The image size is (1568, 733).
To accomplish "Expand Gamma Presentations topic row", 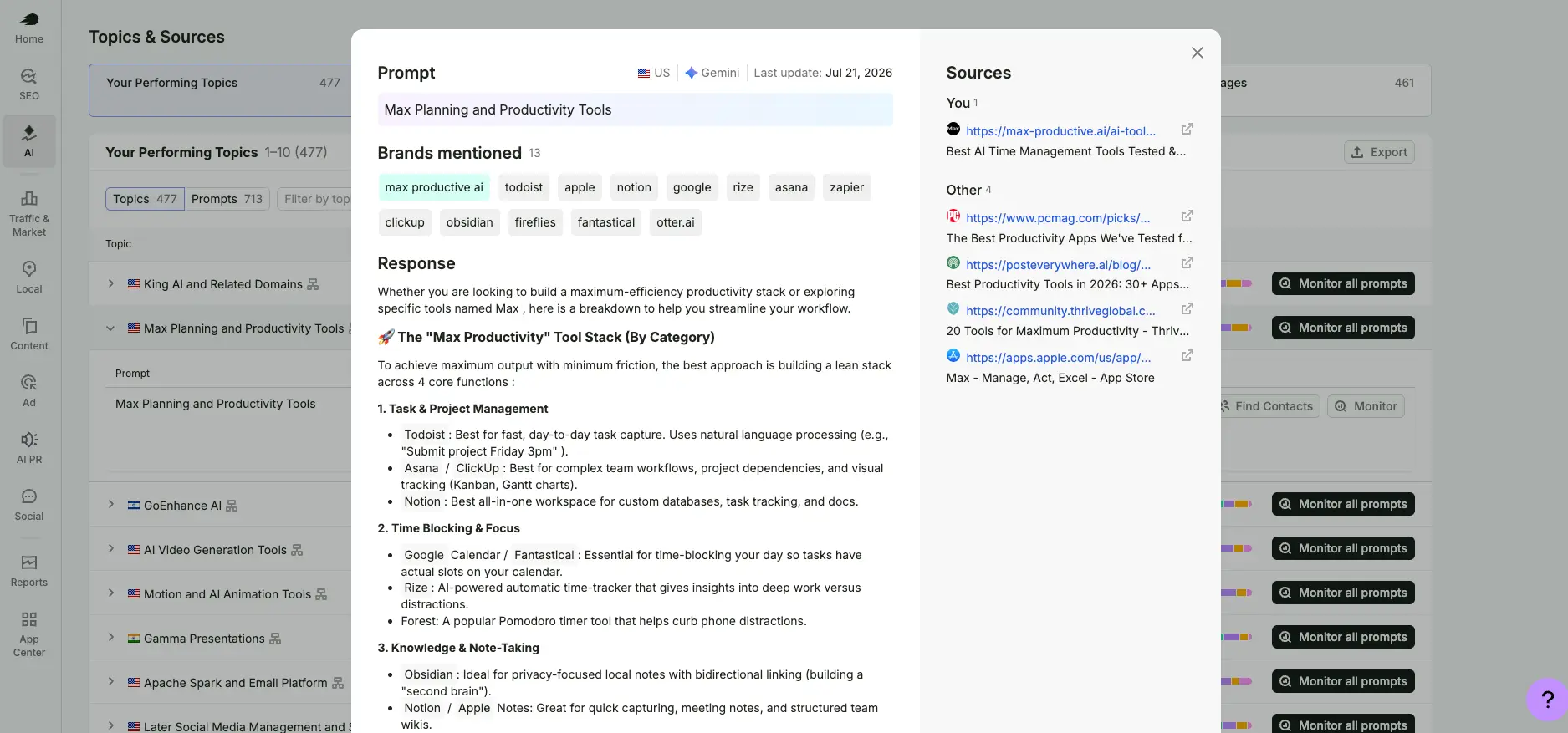I will point(110,638).
